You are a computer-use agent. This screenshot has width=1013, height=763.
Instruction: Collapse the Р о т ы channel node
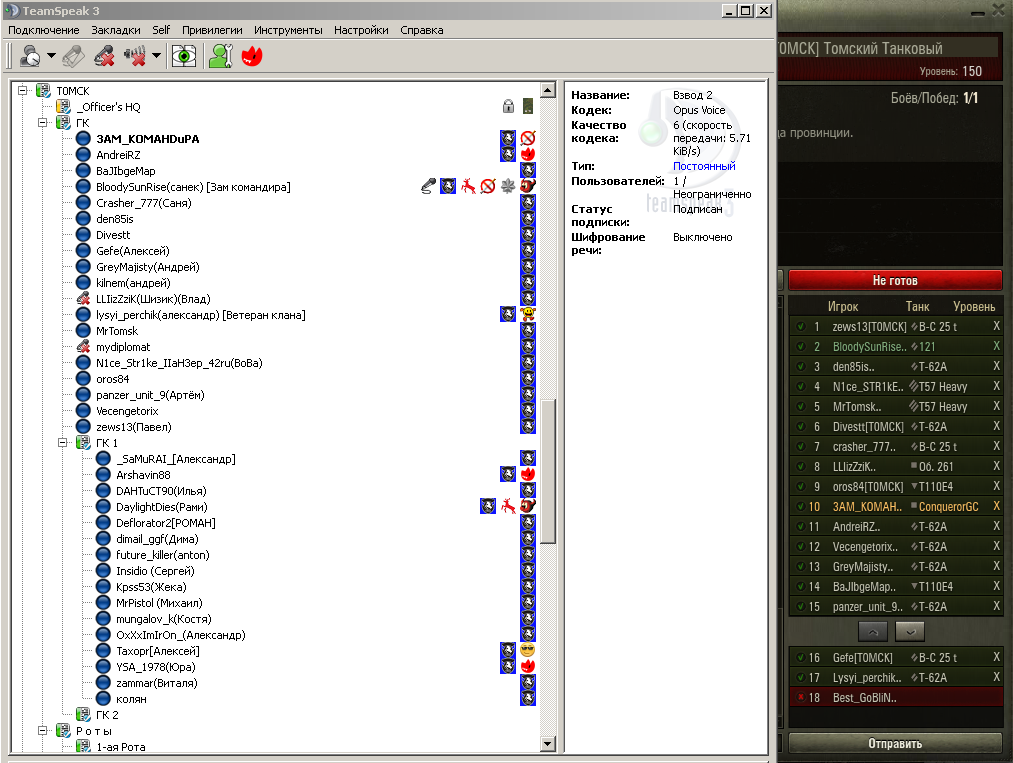(43, 731)
